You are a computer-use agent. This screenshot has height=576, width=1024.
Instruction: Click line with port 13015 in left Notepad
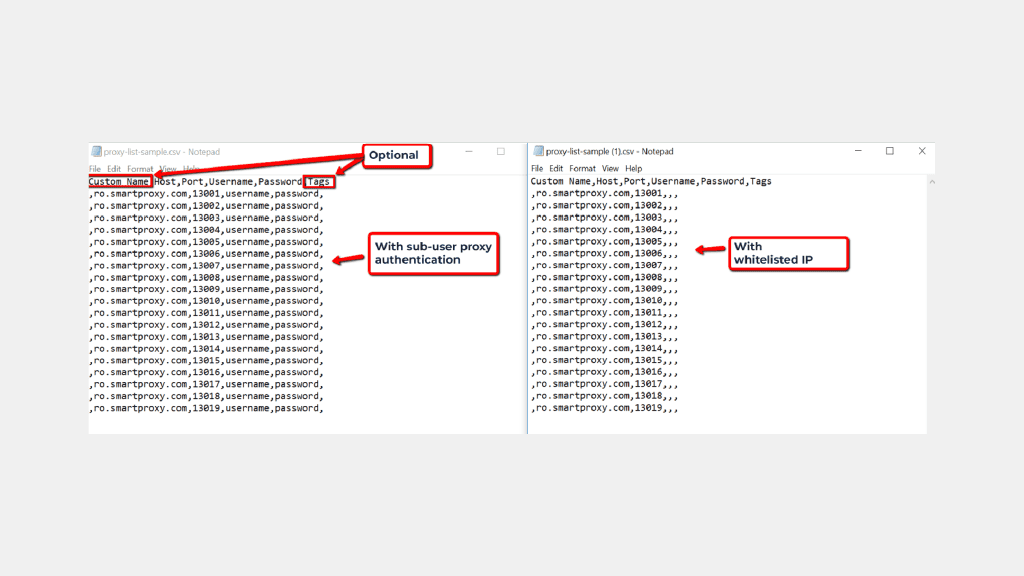point(206,360)
